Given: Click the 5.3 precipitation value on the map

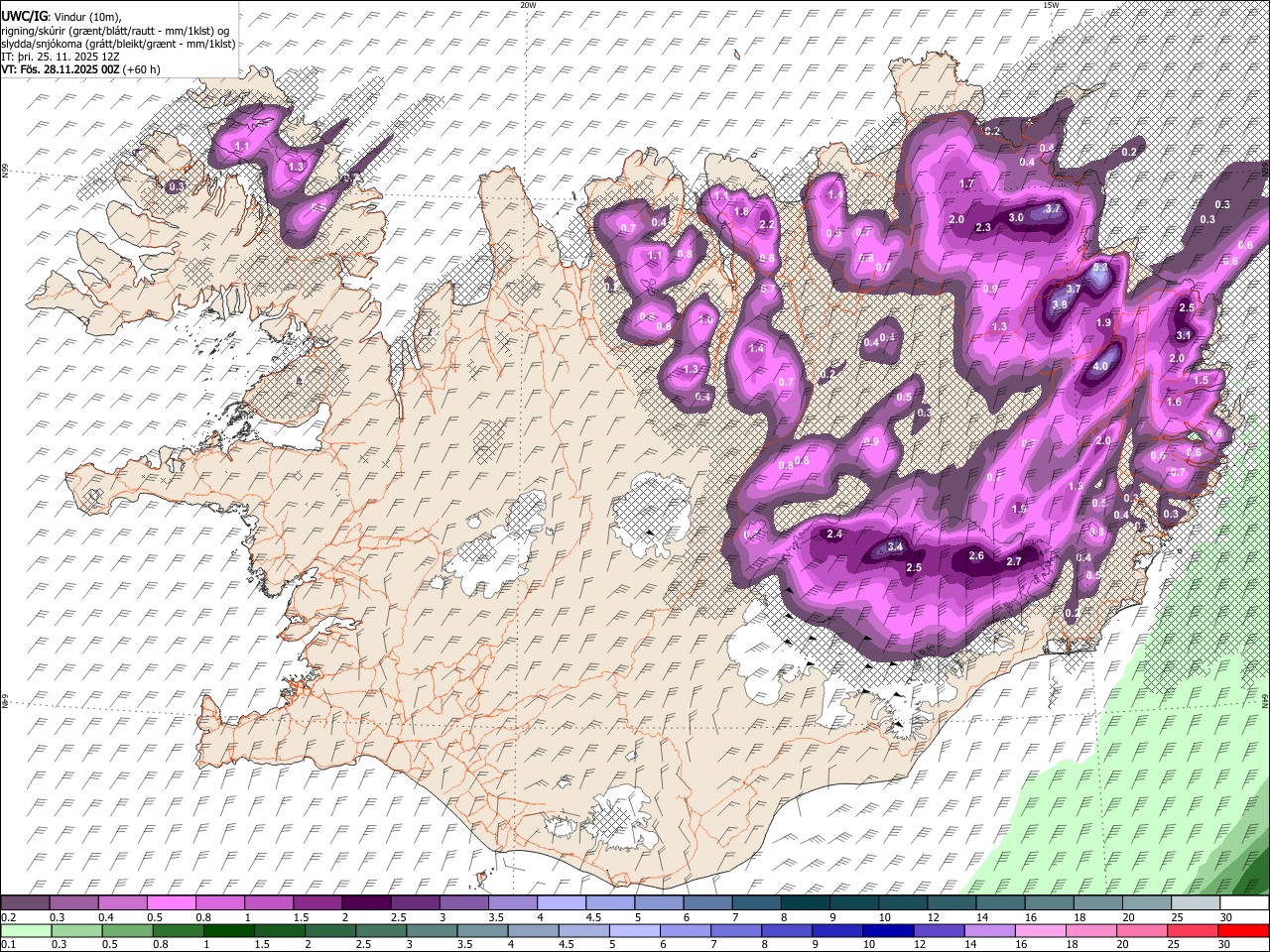Looking at the screenshot, I should tap(1099, 268).
